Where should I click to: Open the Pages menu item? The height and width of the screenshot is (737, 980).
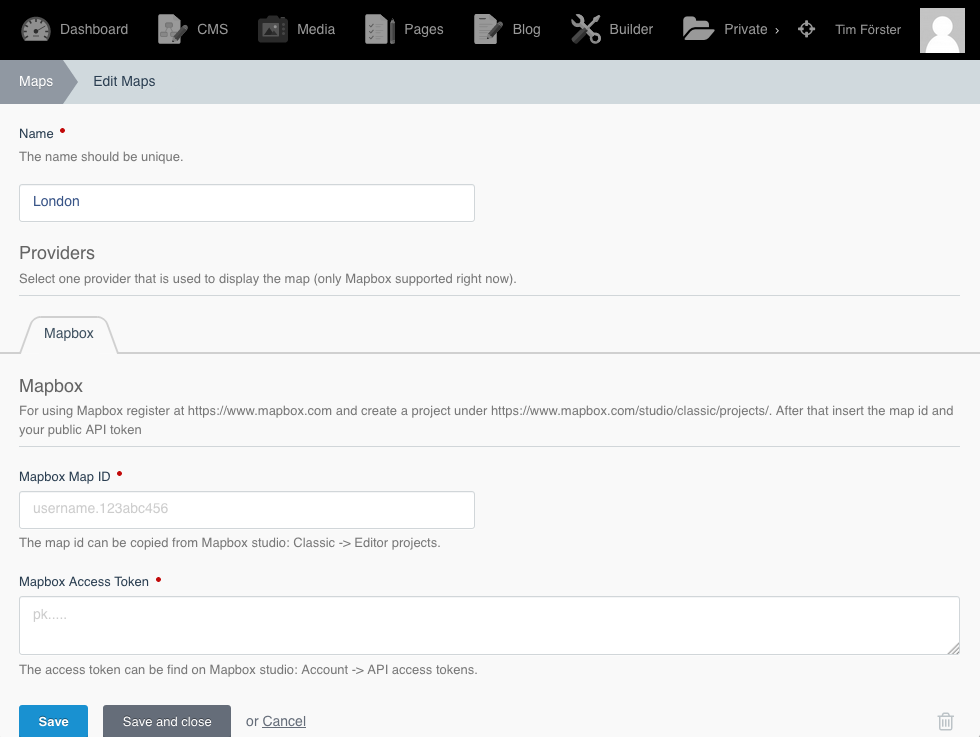click(x=424, y=29)
